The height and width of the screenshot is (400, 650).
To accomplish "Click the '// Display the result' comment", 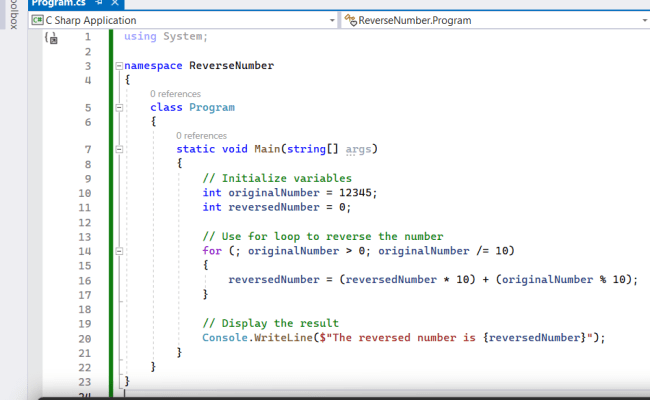I will (x=270, y=323).
